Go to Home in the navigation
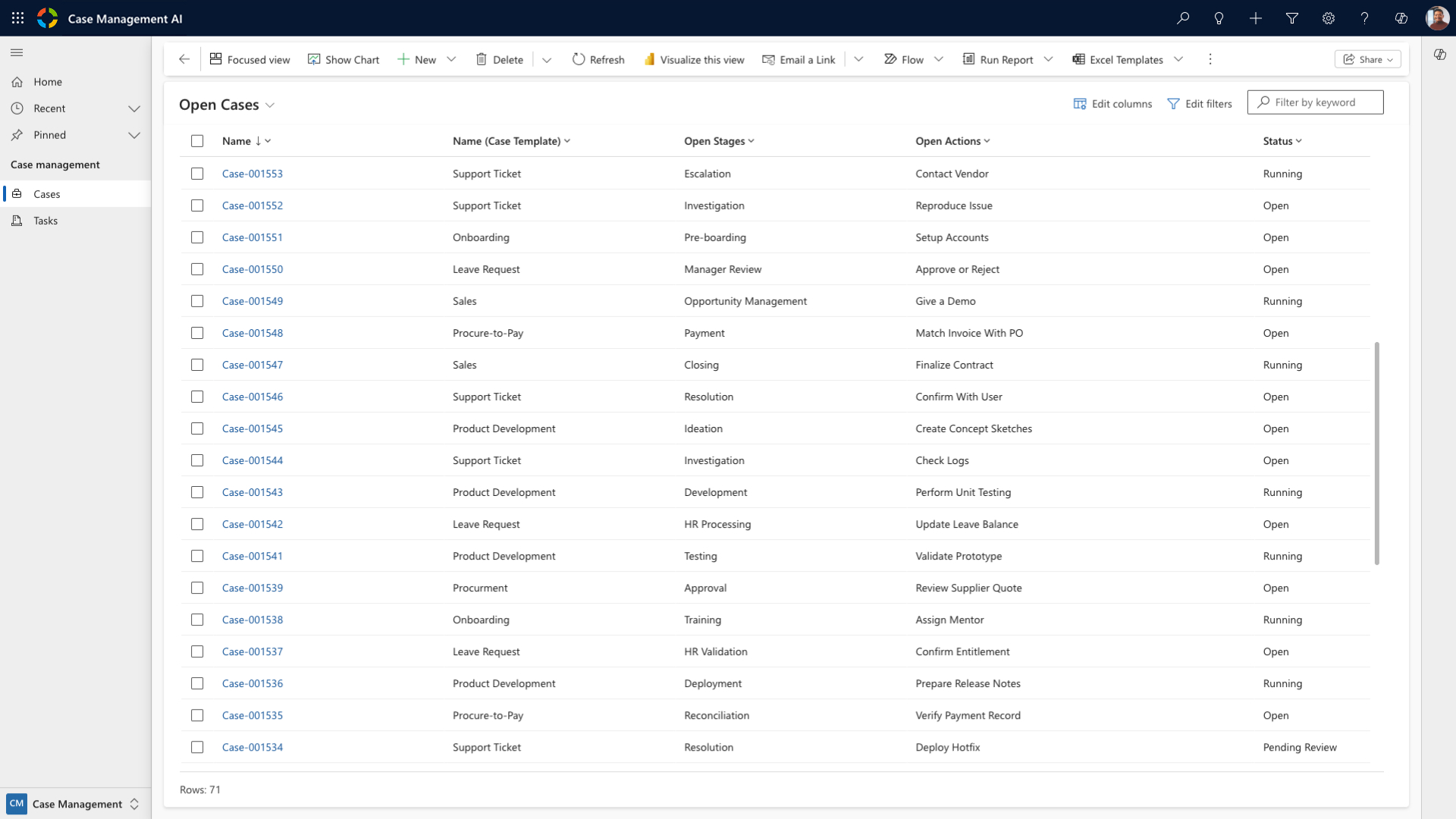 (x=48, y=82)
